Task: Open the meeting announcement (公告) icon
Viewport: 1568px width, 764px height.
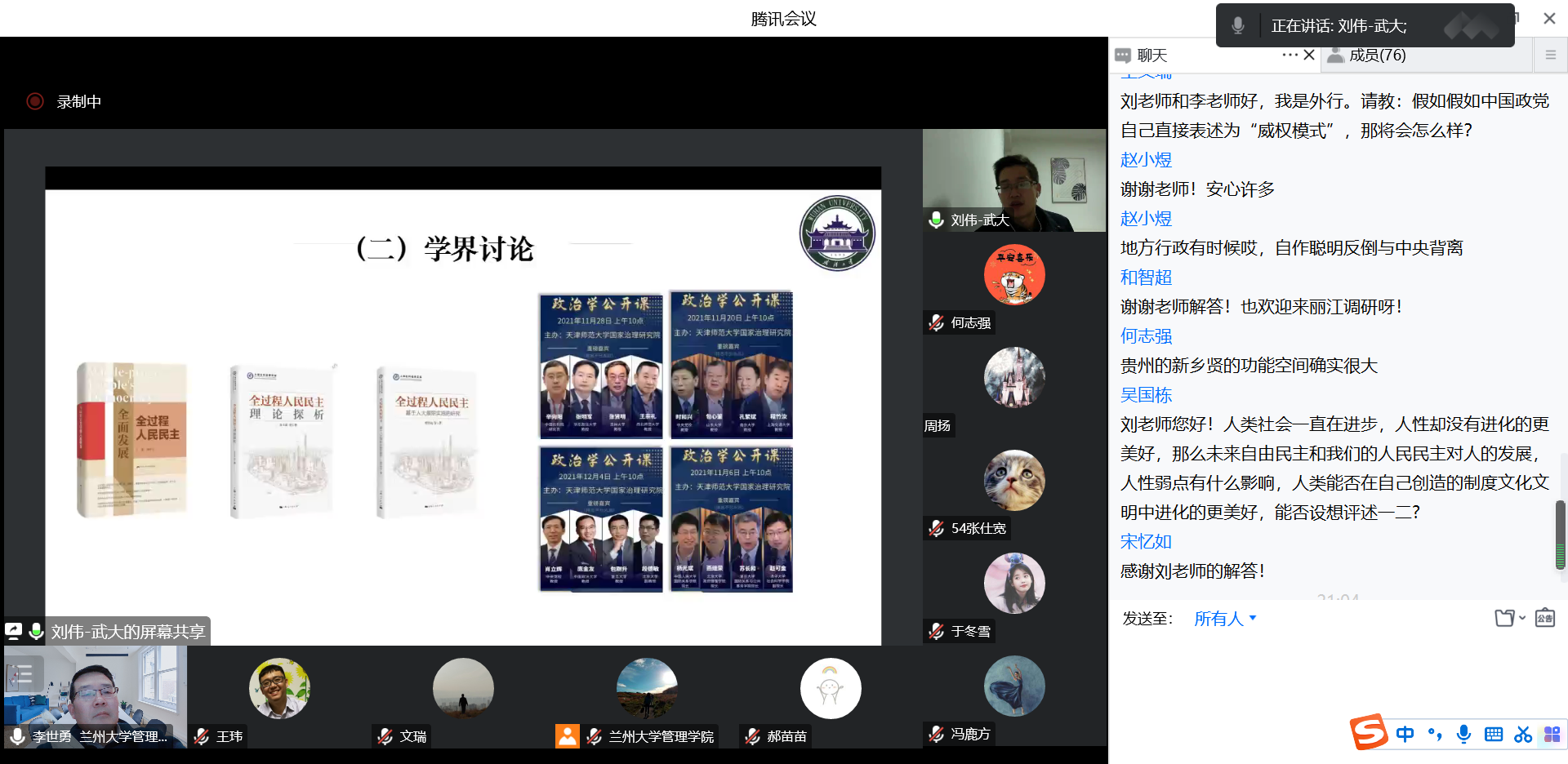Action: pyautogui.click(x=1544, y=618)
